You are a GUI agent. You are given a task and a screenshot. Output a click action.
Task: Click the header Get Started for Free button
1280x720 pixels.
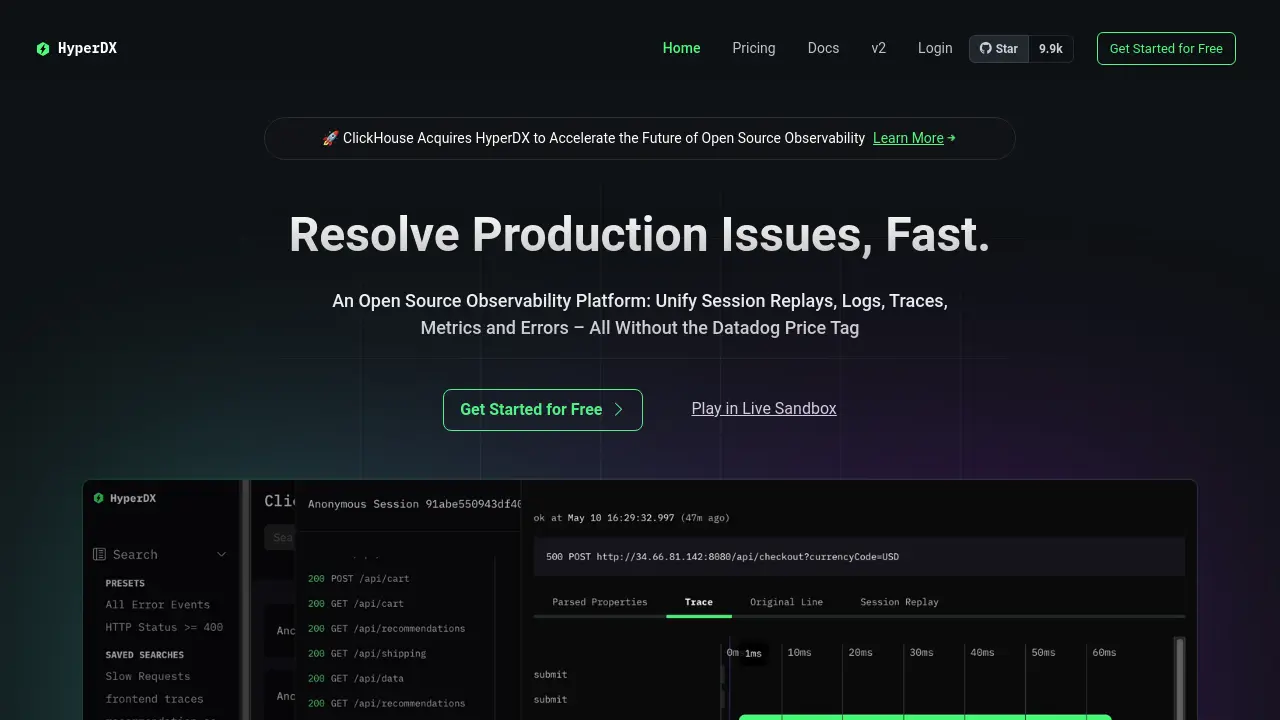point(1166,48)
